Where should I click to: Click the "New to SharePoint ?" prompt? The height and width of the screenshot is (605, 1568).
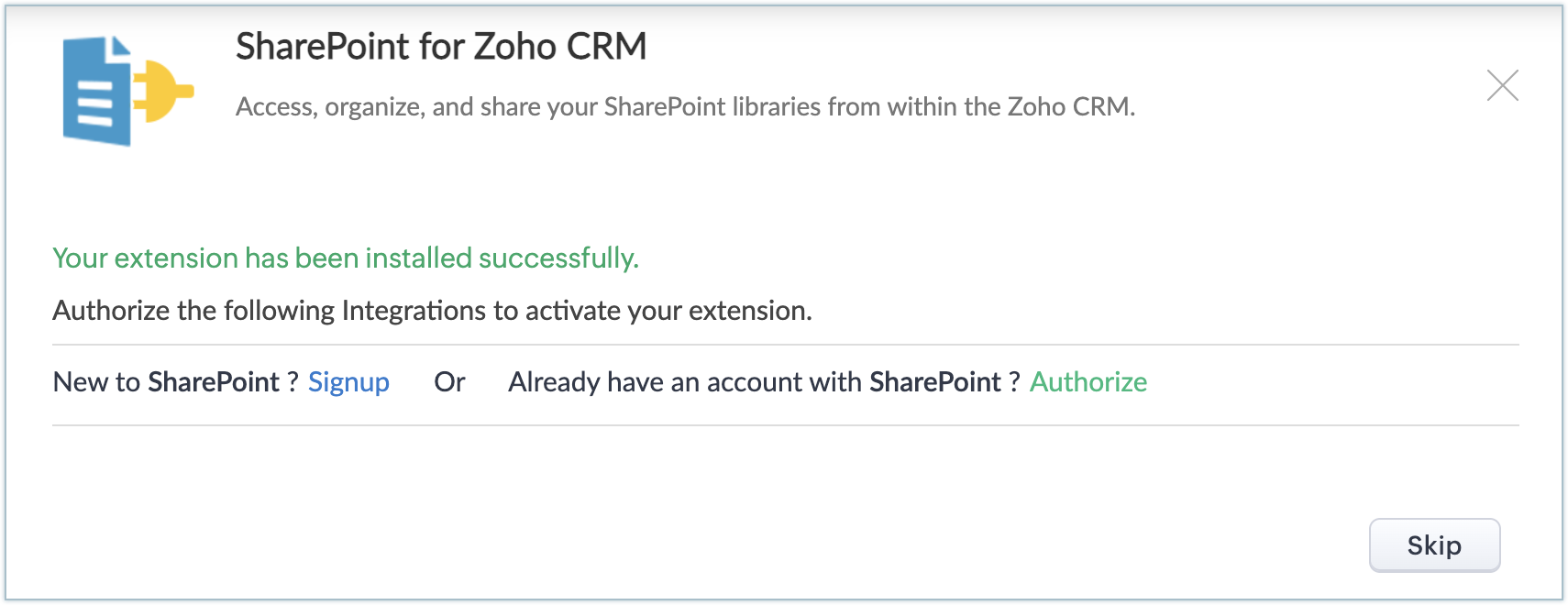click(175, 382)
